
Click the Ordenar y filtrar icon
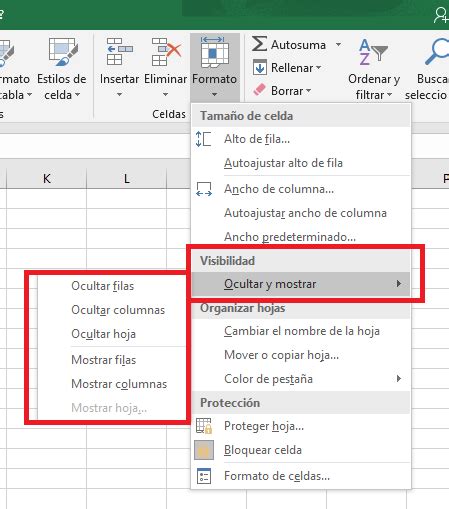pyautogui.click(x=373, y=52)
